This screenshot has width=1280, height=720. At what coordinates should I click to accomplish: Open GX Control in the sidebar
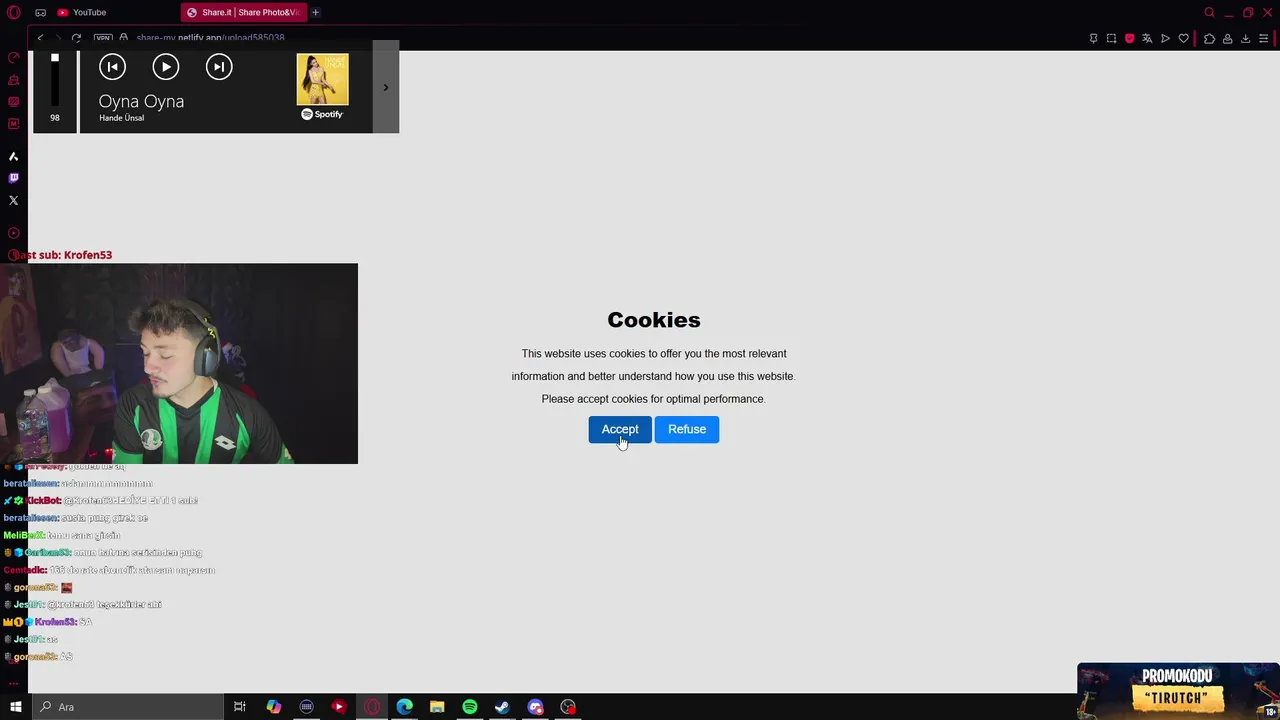tap(14, 58)
